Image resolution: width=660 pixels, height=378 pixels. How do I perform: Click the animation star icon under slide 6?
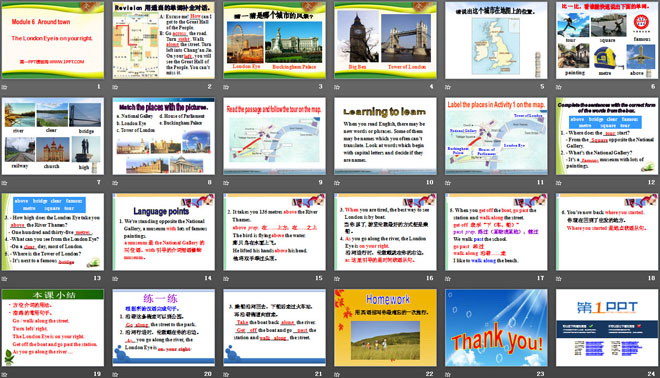tap(559, 87)
